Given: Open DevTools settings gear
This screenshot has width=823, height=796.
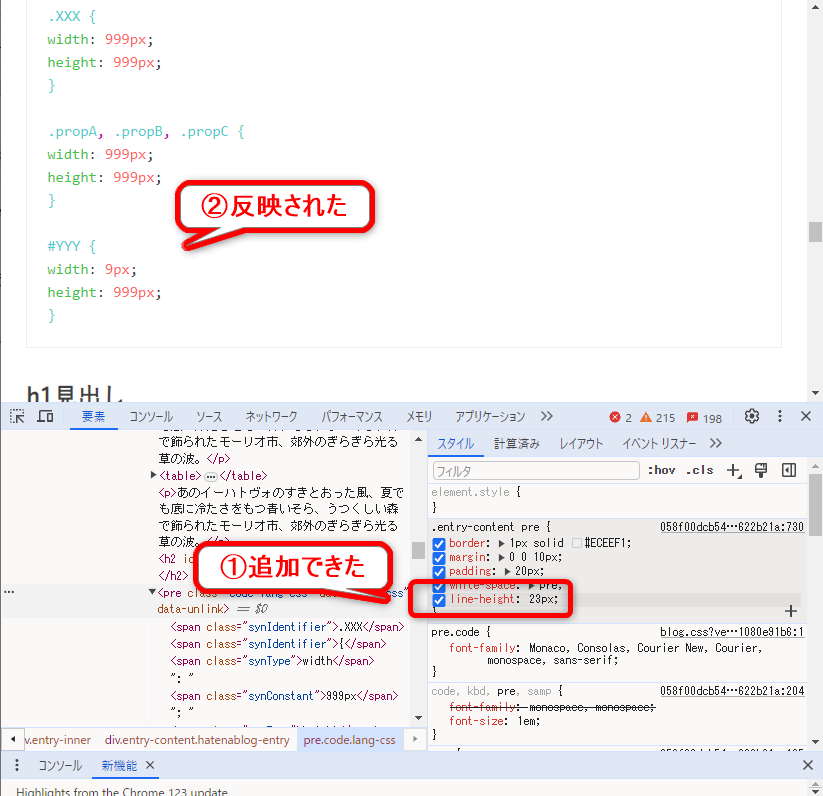Looking at the screenshot, I should [752, 416].
